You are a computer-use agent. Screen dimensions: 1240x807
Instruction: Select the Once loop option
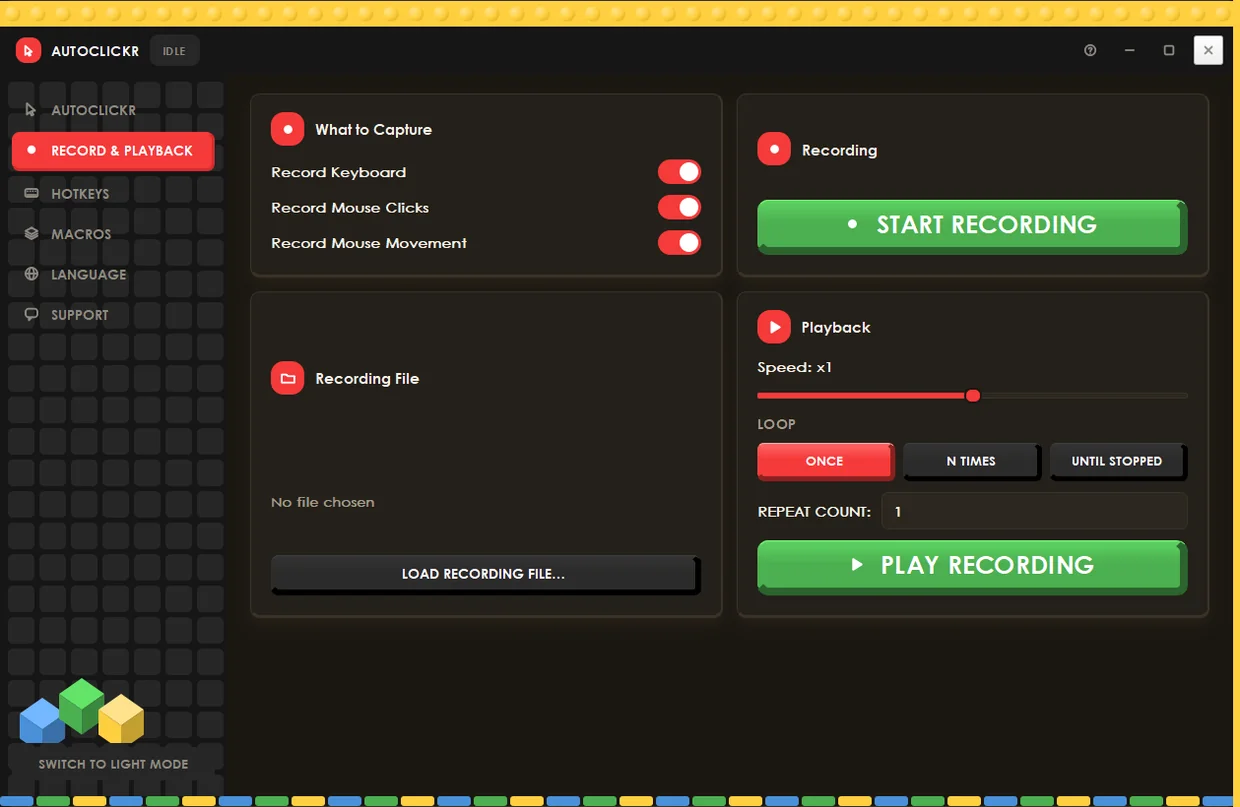pyautogui.click(x=825, y=461)
